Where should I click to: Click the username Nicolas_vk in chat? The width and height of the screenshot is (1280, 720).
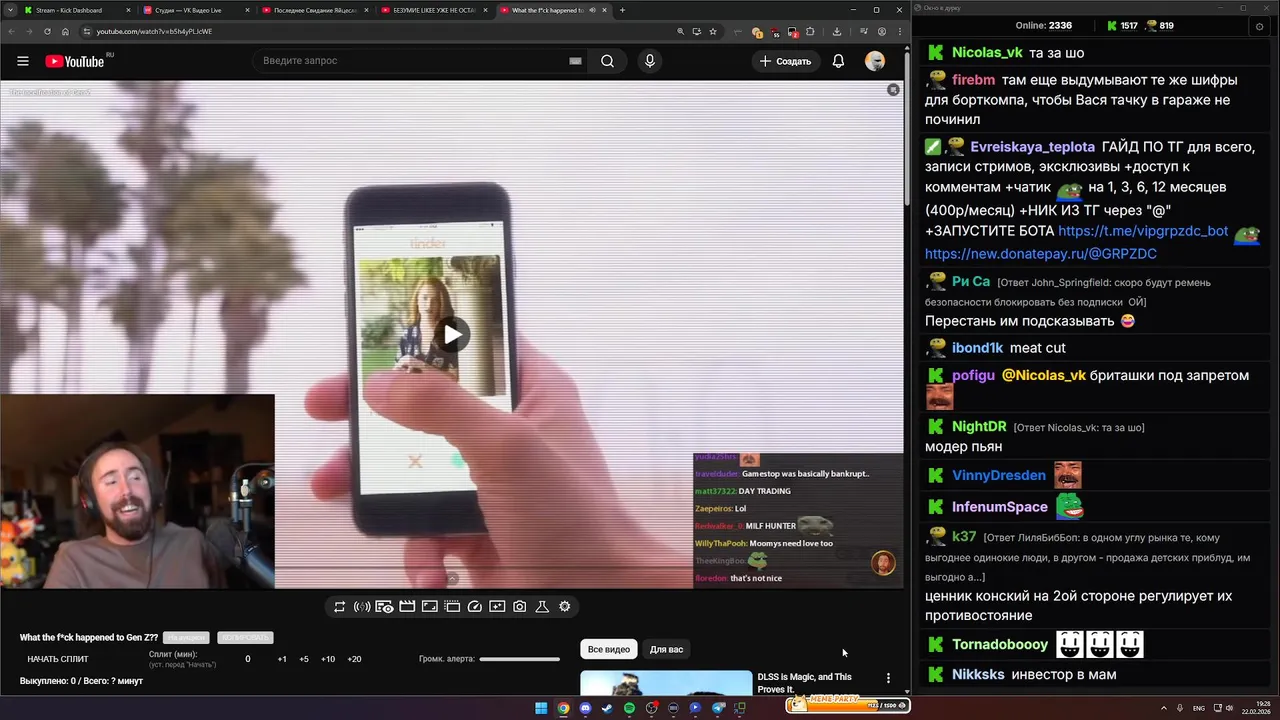[987, 53]
